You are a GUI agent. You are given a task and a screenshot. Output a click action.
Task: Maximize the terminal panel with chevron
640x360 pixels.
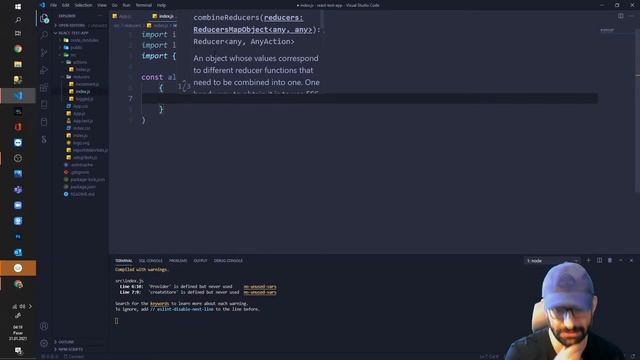pos(620,260)
